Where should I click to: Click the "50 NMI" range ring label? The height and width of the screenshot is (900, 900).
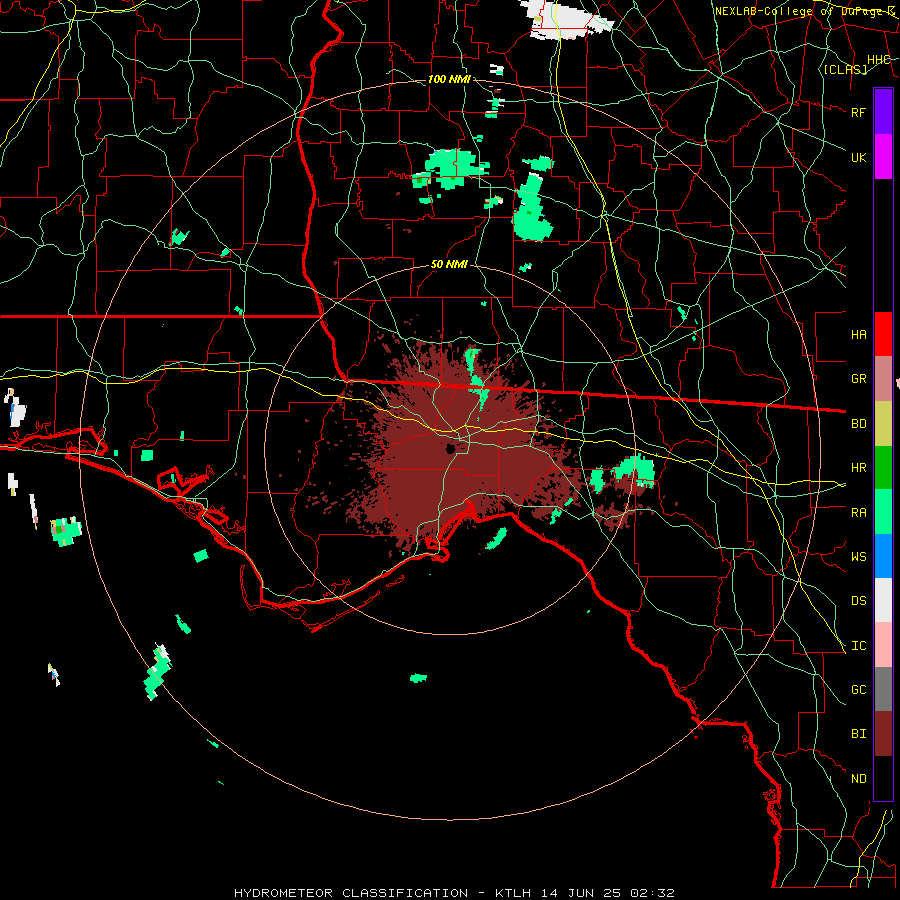[x=449, y=264]
